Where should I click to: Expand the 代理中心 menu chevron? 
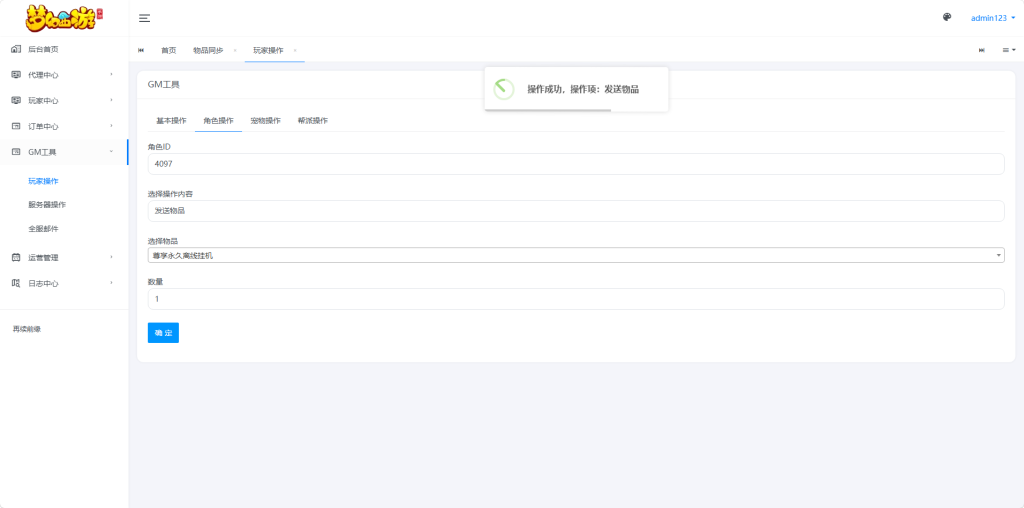[111, 74]
